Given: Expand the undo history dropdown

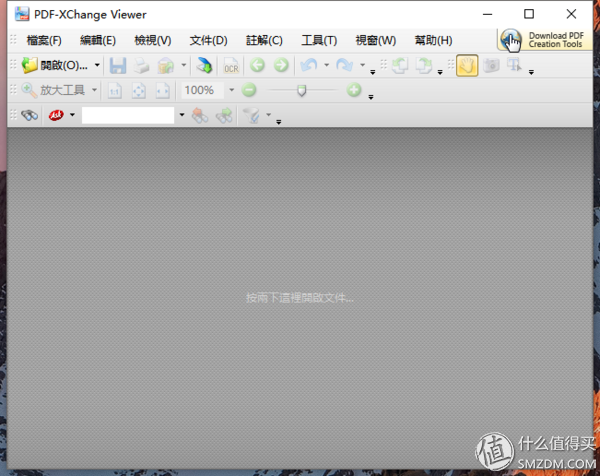Looking at the screenshot, I should pos(326,65).
